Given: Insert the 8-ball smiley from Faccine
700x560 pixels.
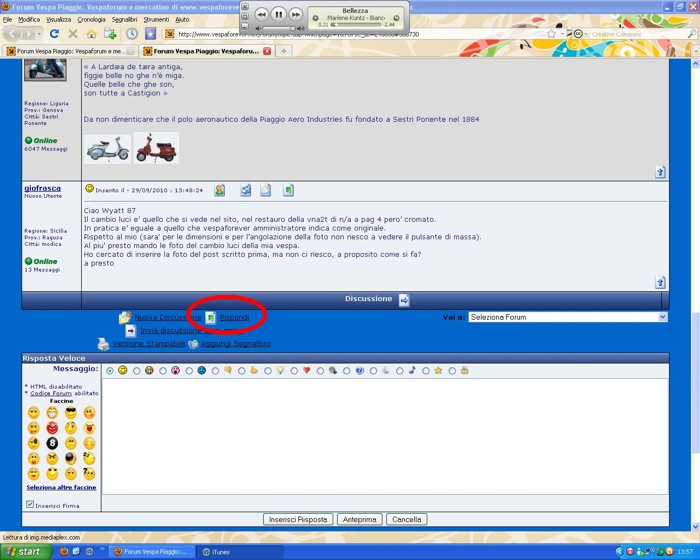Looking at the screenshot, I should click(x=52, y=443).
